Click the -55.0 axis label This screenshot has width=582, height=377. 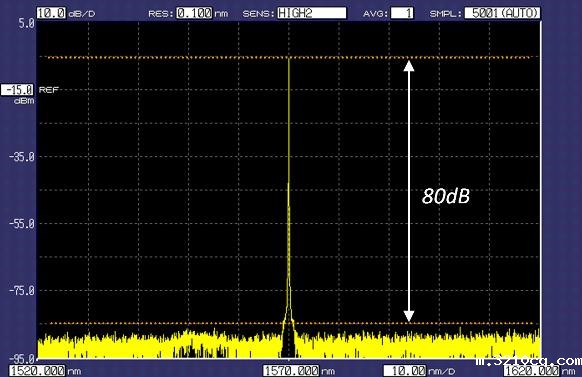point(22,224)
